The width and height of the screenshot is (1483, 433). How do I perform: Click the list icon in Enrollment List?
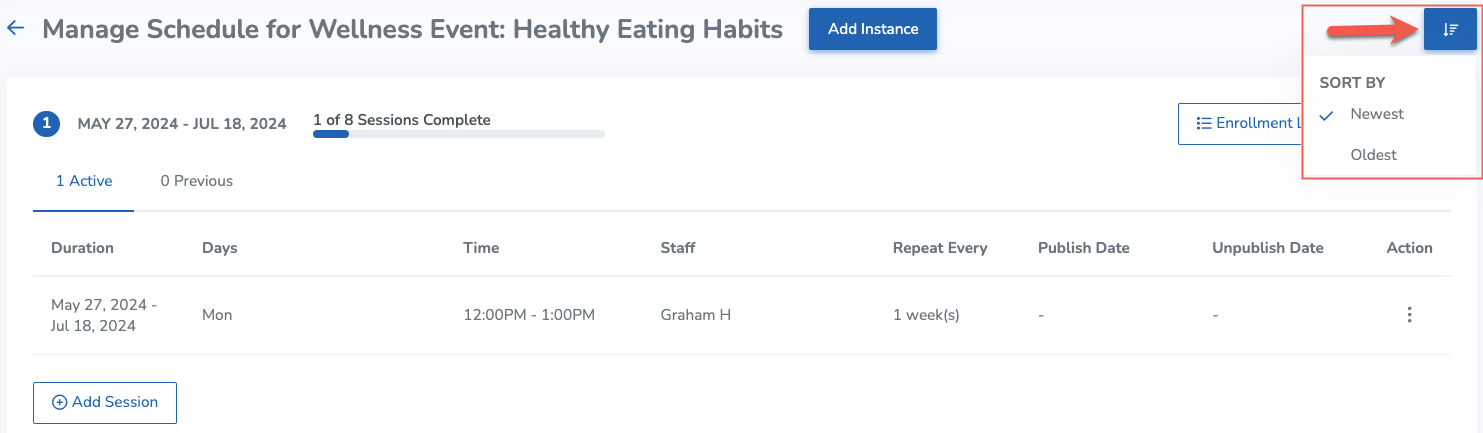1204,124
